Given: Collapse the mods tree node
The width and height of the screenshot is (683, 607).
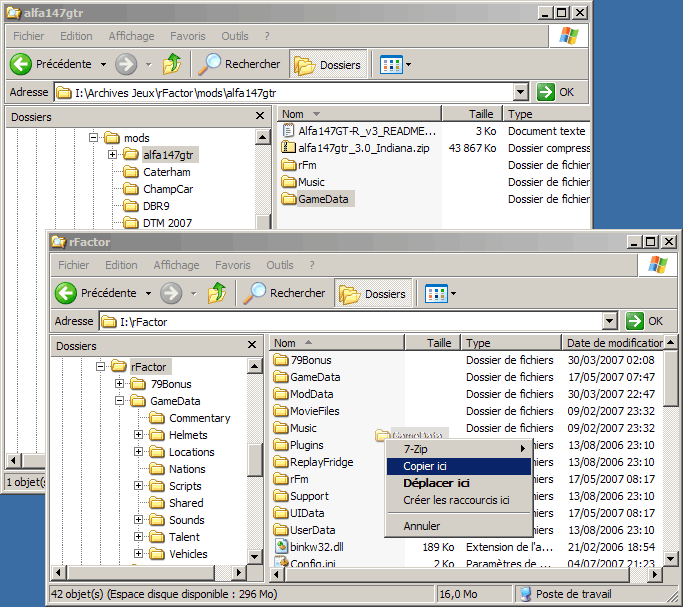Looking at the screenshot, I should pyautogui.click(x=93, y=137).
